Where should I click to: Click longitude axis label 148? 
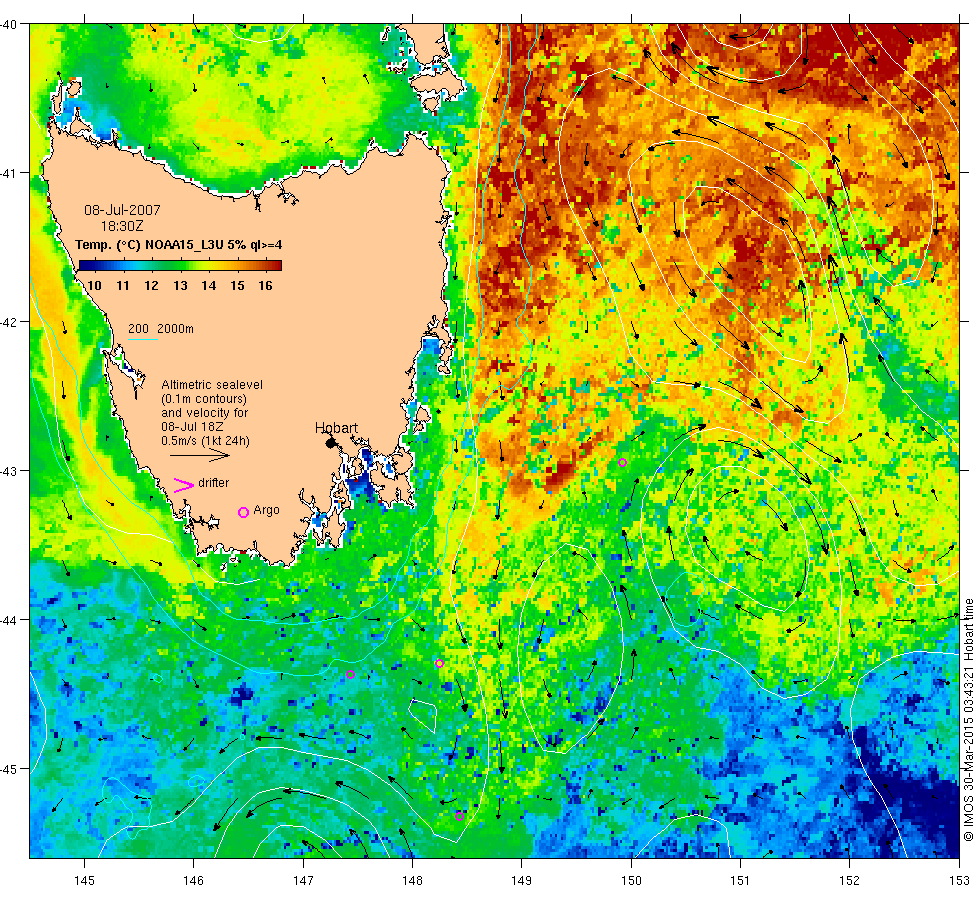pos(412,881)
